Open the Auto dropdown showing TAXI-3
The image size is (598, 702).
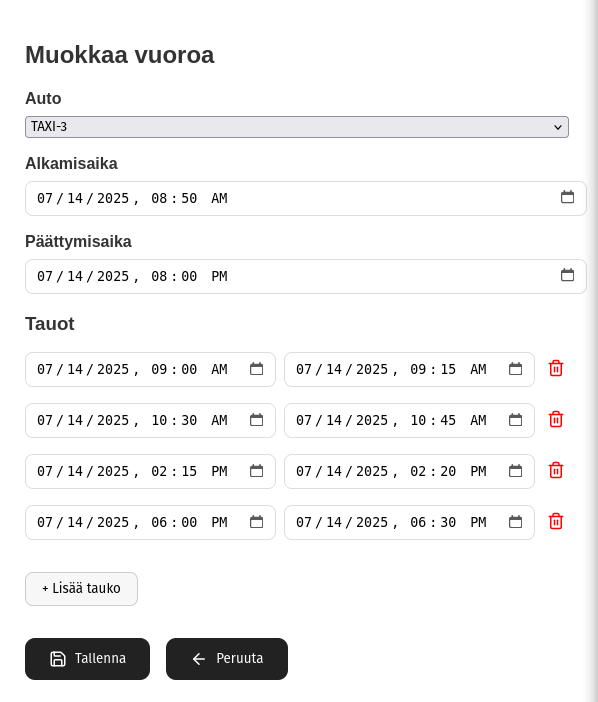(x=297, y=127)
